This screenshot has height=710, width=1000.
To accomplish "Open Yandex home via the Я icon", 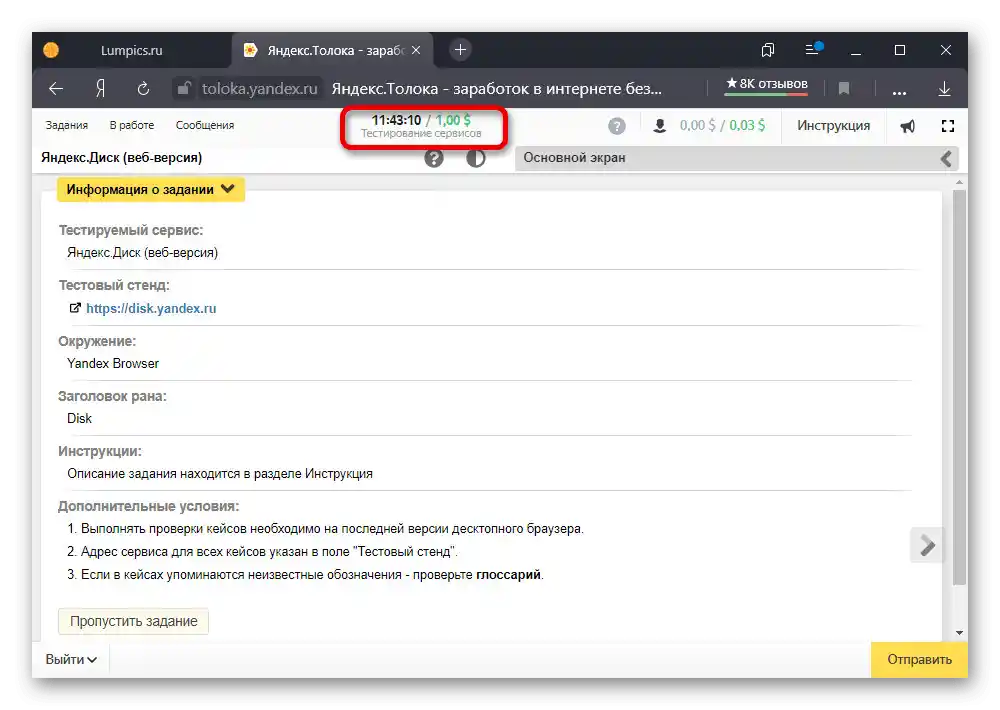I will 100,89.
